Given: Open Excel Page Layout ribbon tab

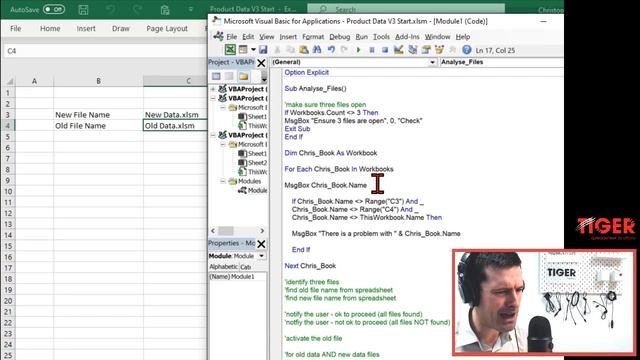Looking at the screenshot, I should click(167, 29).
